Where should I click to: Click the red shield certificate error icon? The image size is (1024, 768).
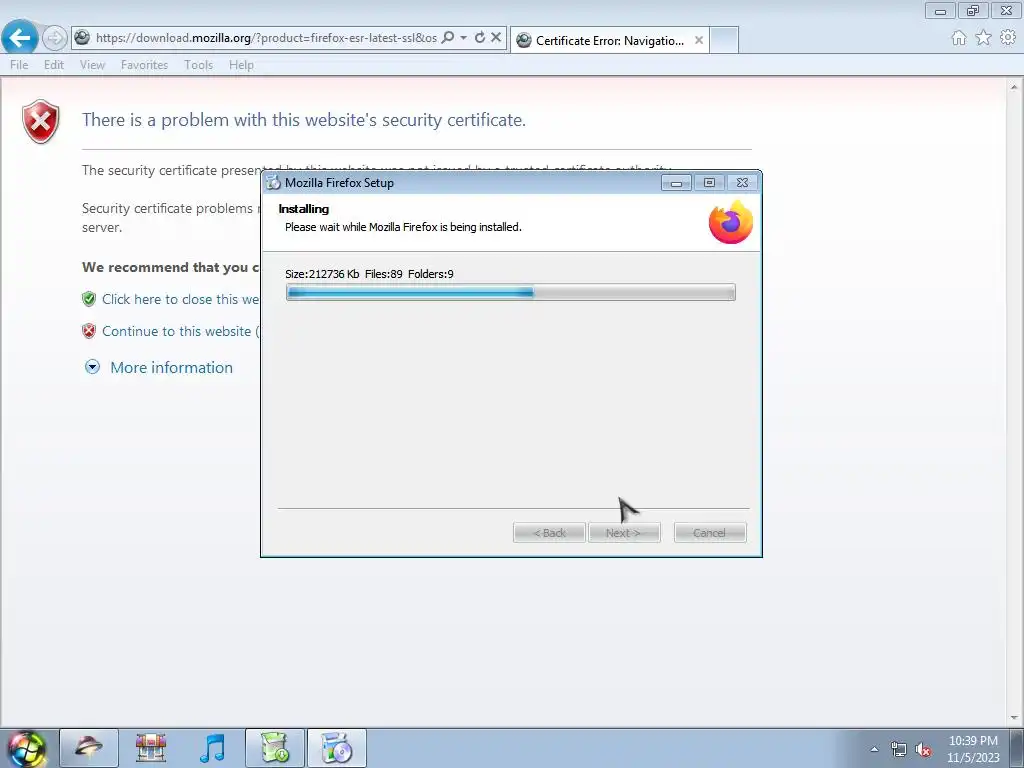(40, 121)
